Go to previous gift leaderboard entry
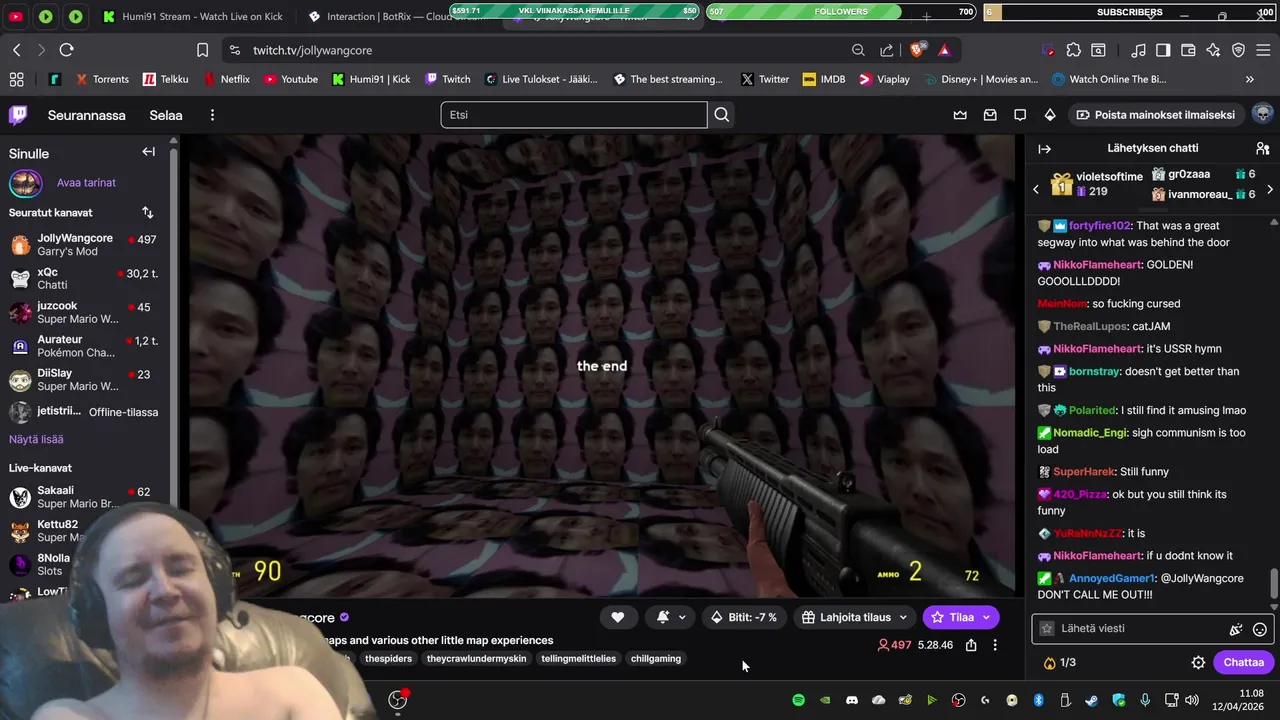Viewport: 1280px width, 720px height. pos(1036,189)
